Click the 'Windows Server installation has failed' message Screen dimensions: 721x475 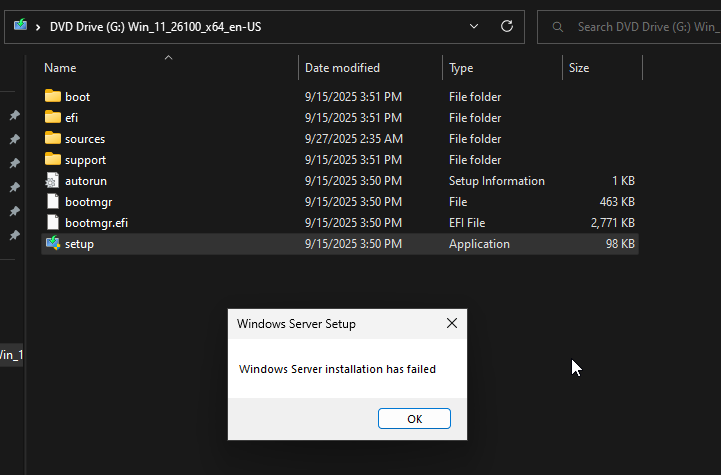point(337,369)
